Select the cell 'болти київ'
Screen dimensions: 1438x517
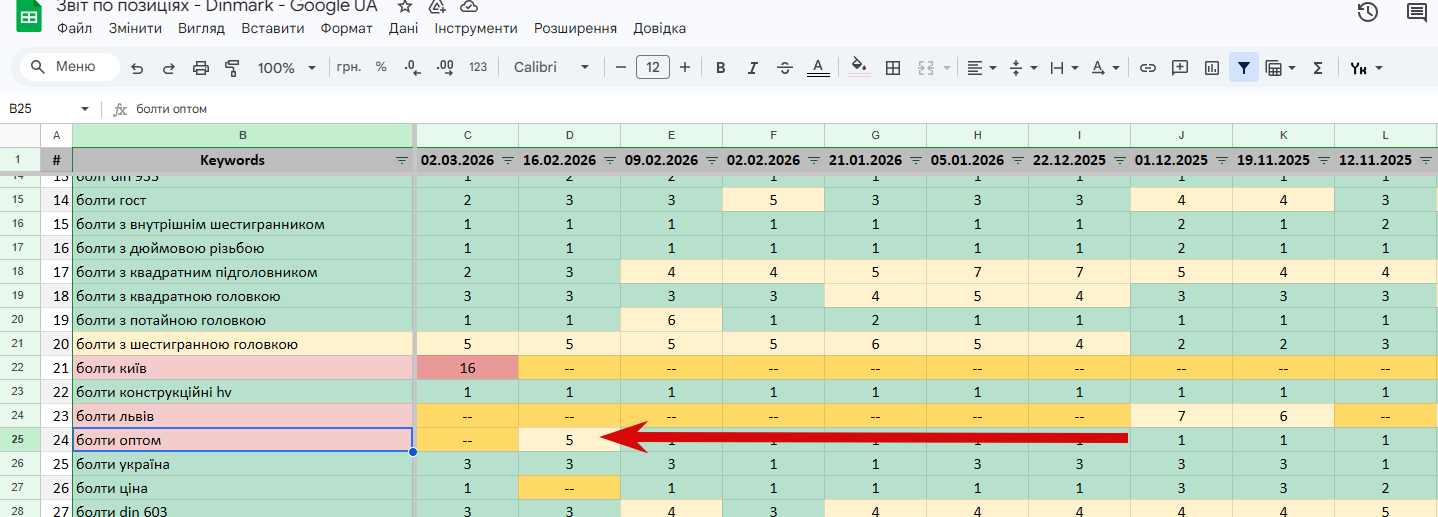pos(243,367)
